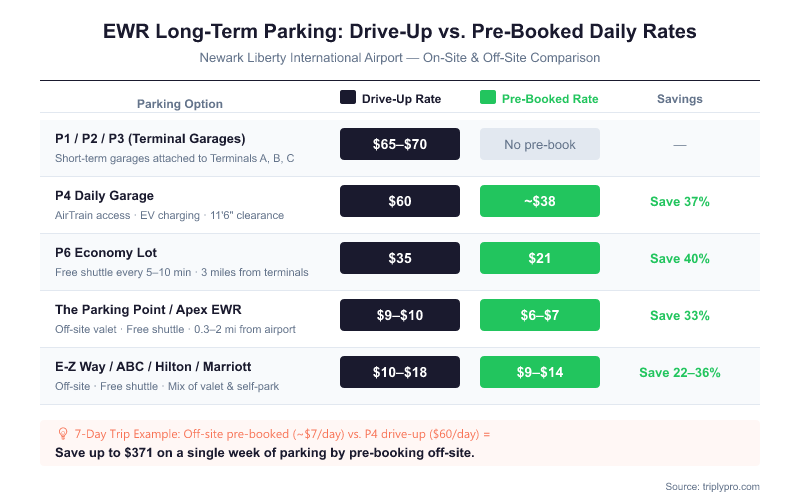The height and width of the screenshot is (500, 800).
Task: Click the Save 37% savings text
Action: [x=680, y=202]
